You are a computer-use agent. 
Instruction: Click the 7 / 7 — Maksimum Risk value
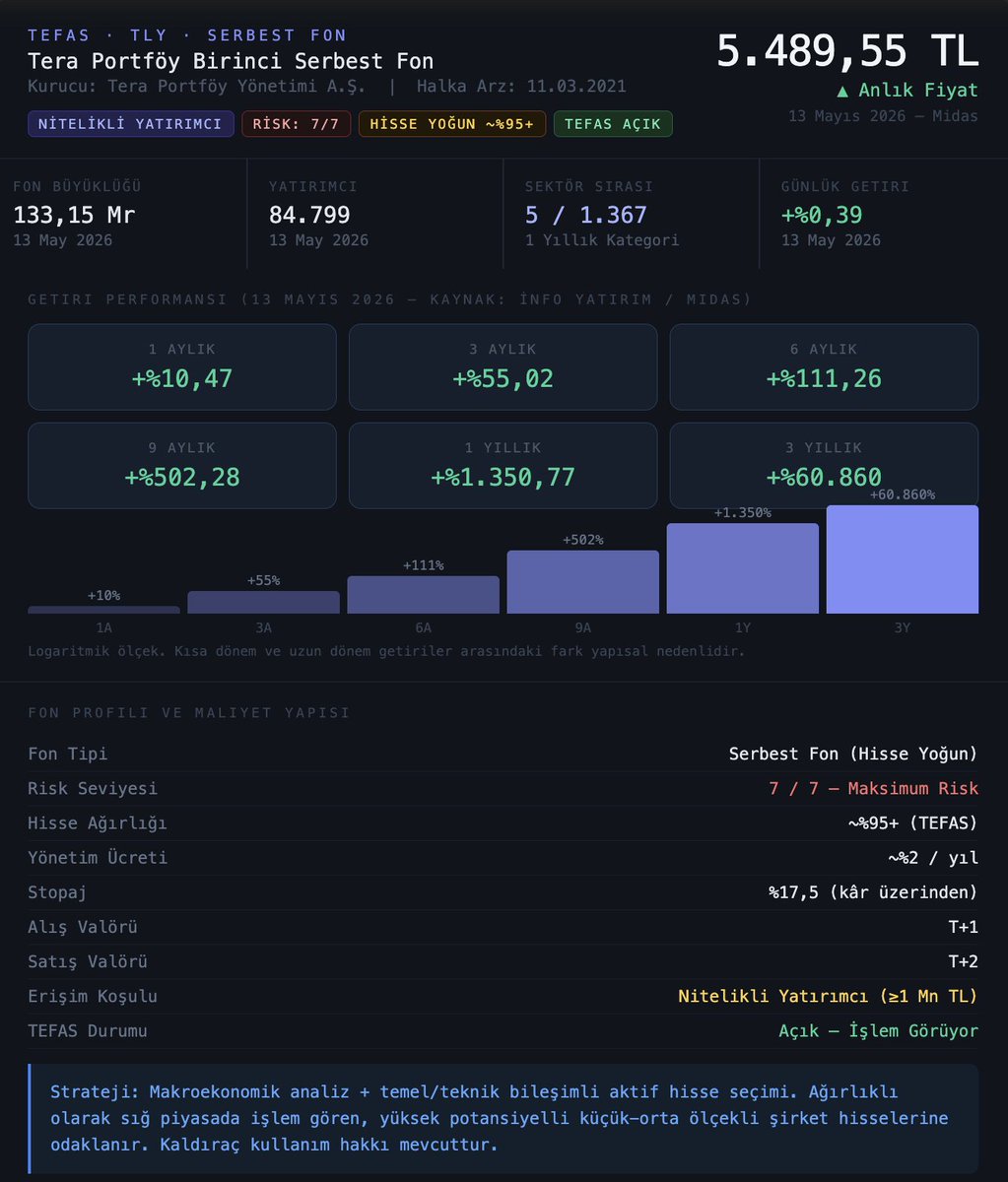tap(874, 788)
